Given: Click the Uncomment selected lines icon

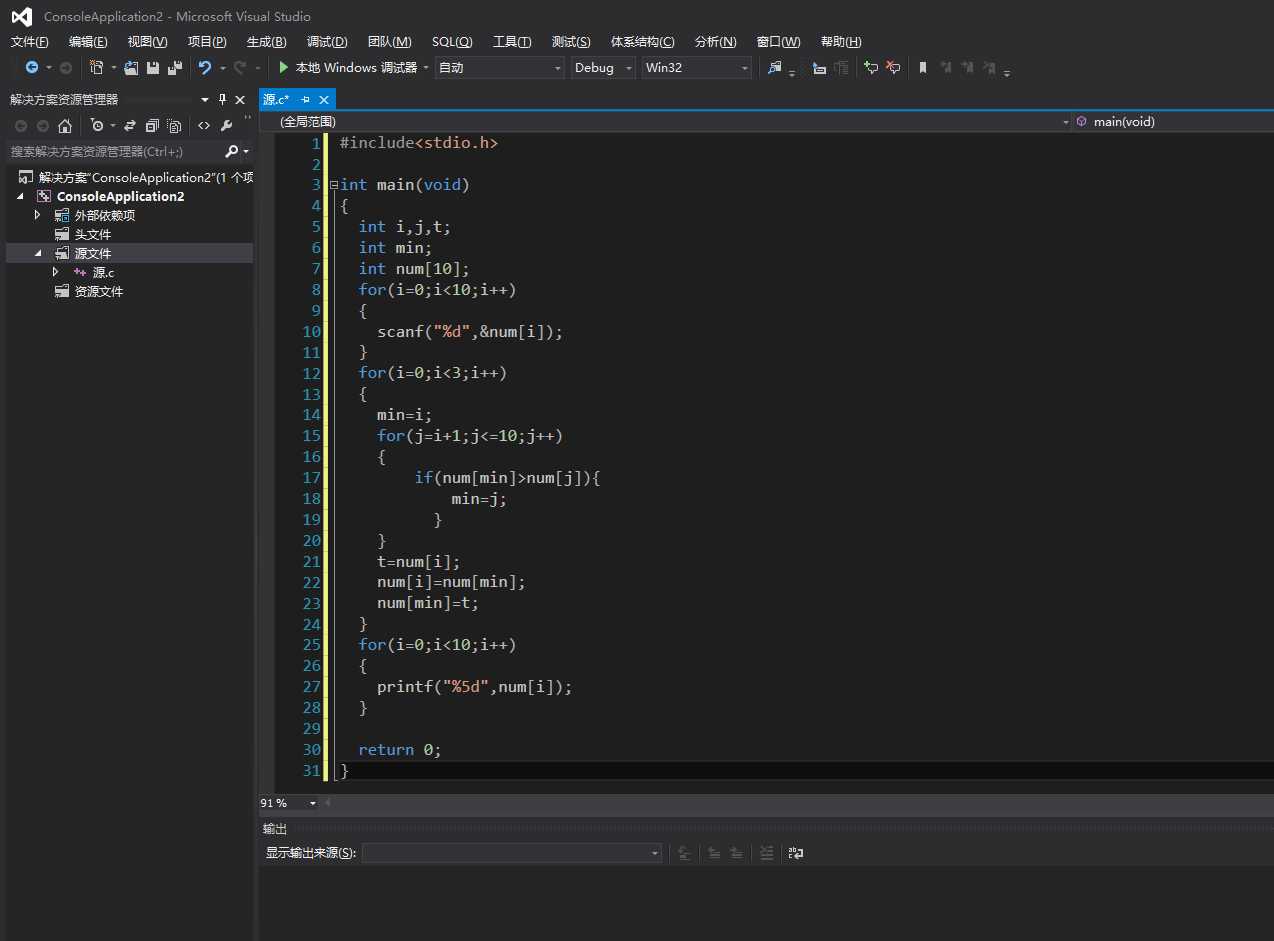Looking at the screenshot, I should (x=893, y=68).
